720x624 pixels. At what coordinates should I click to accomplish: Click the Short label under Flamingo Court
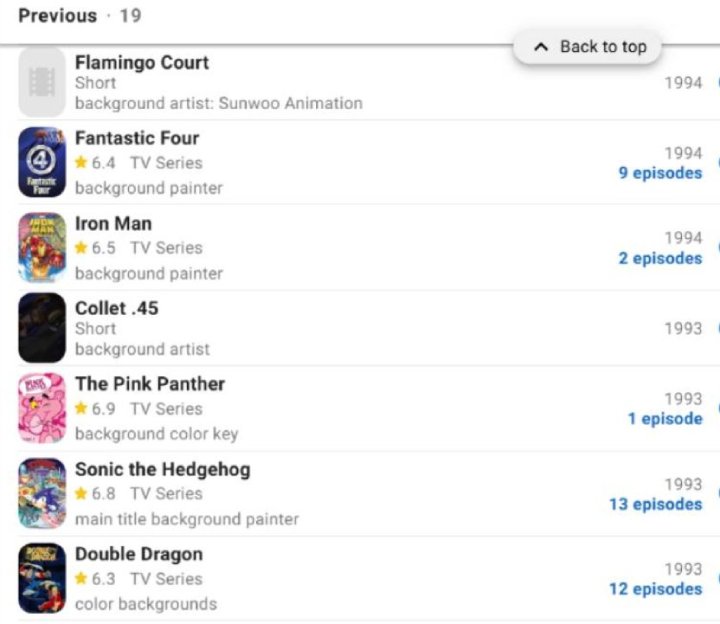[96, 83]
